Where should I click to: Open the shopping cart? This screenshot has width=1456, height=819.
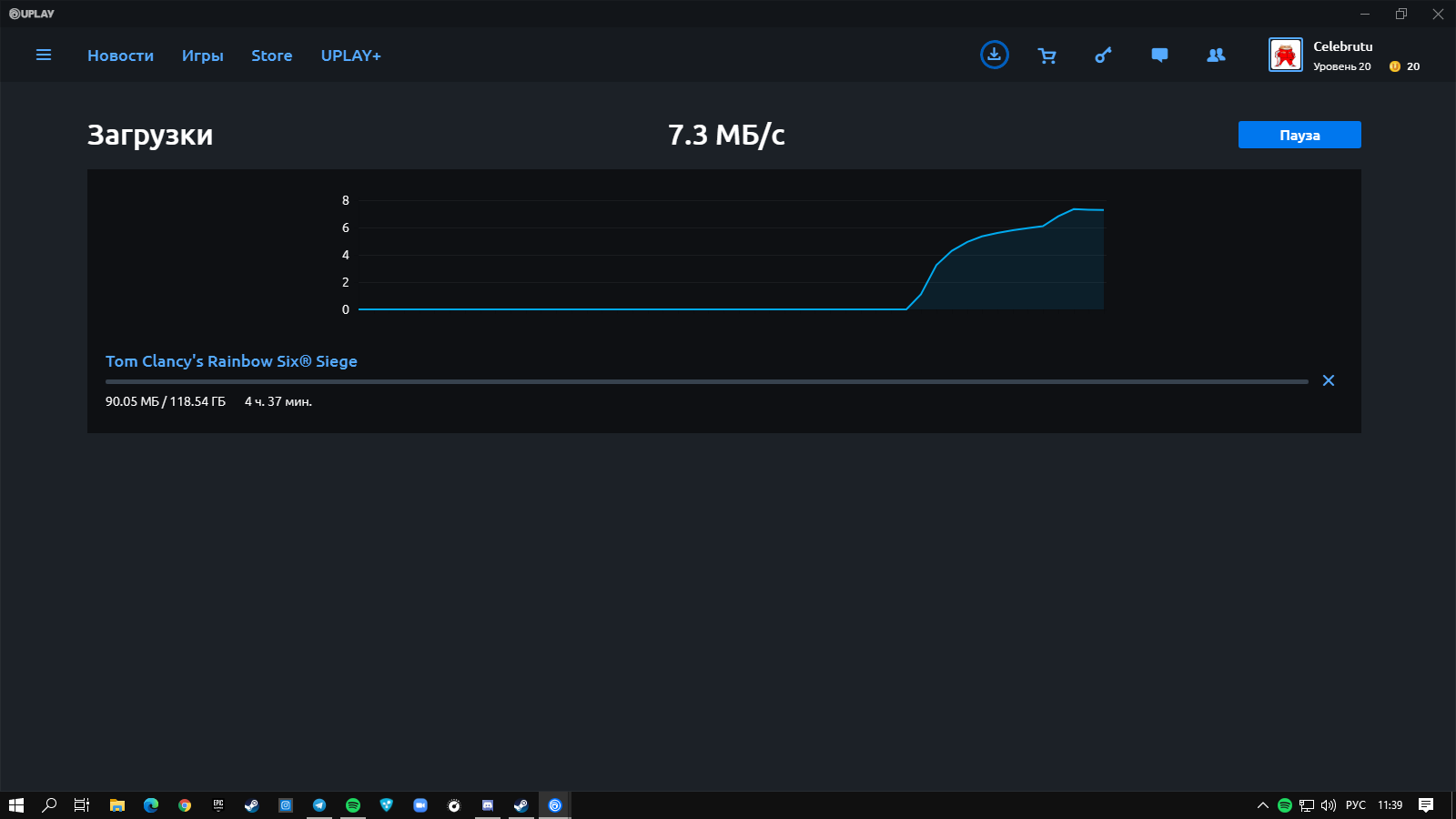coord(1047,56)
